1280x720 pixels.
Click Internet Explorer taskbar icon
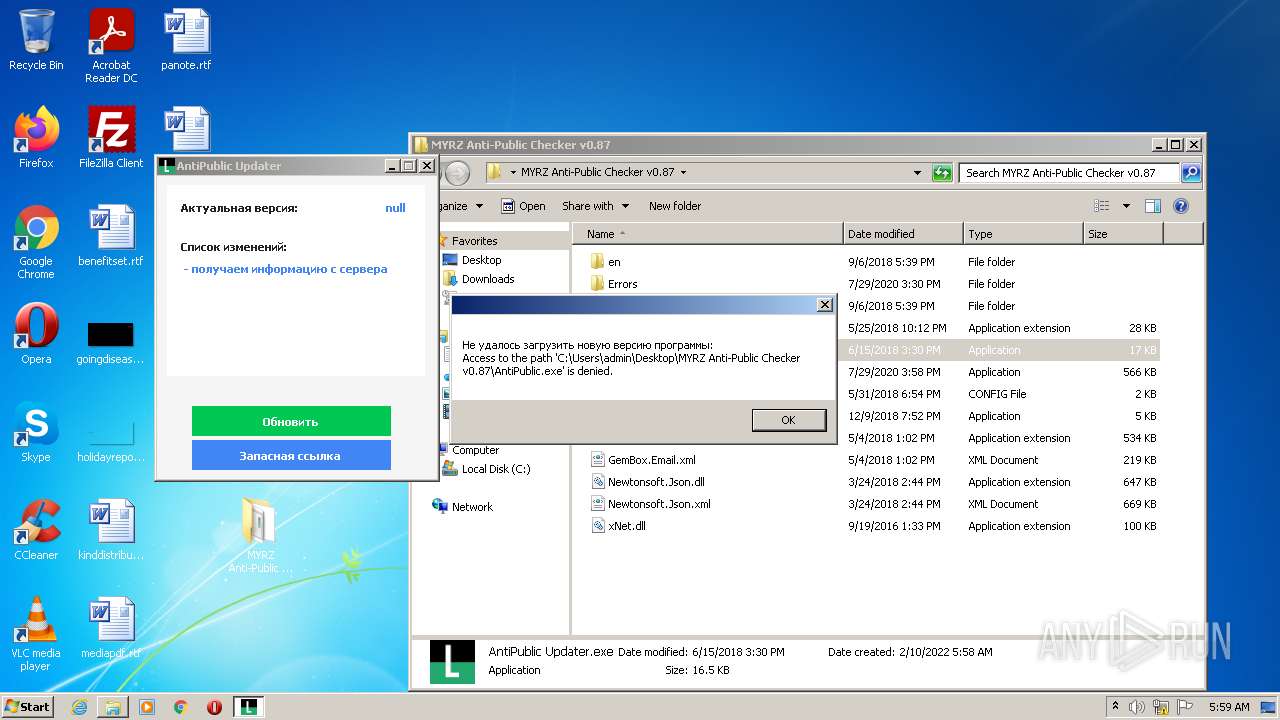pos(79,707)
